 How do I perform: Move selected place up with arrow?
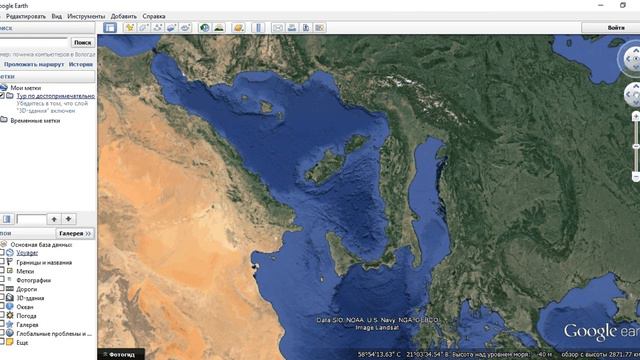(54, 219)
